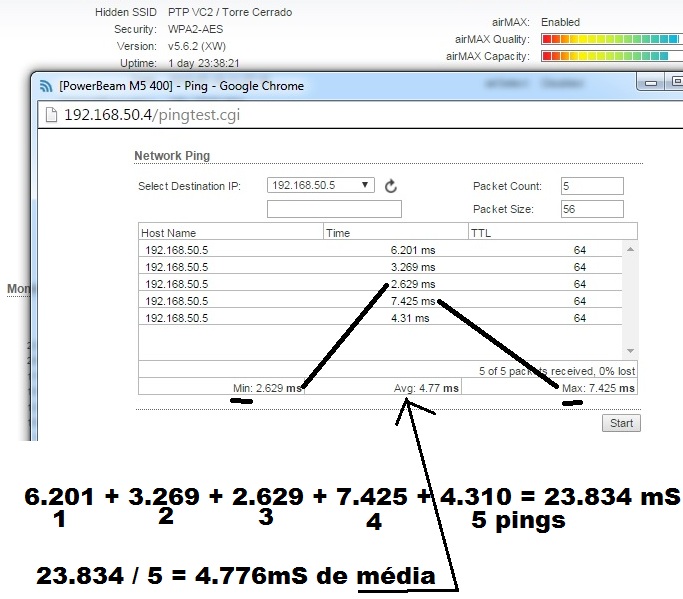Image resolution: width=683 pixels, height=599 pixels.
Task: Select the row with 7.425 ms time
Action: click(x=380, y=301)
